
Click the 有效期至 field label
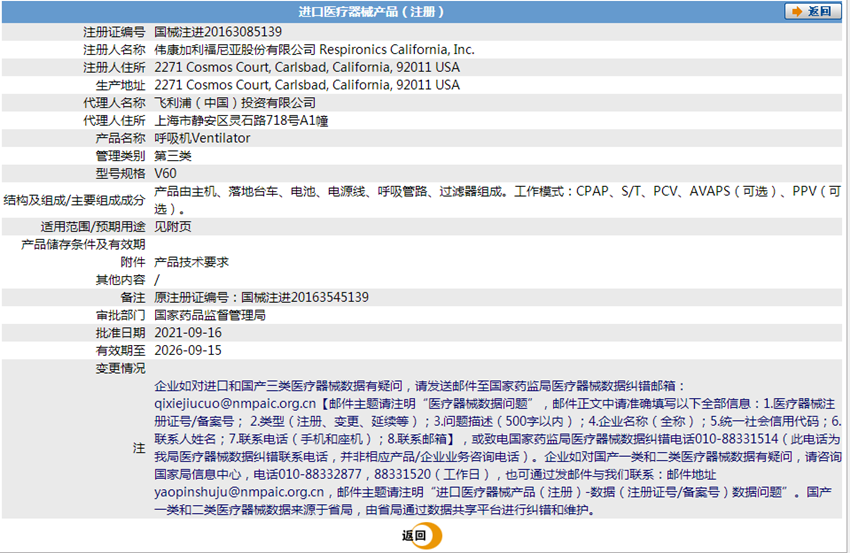(120, 351)
